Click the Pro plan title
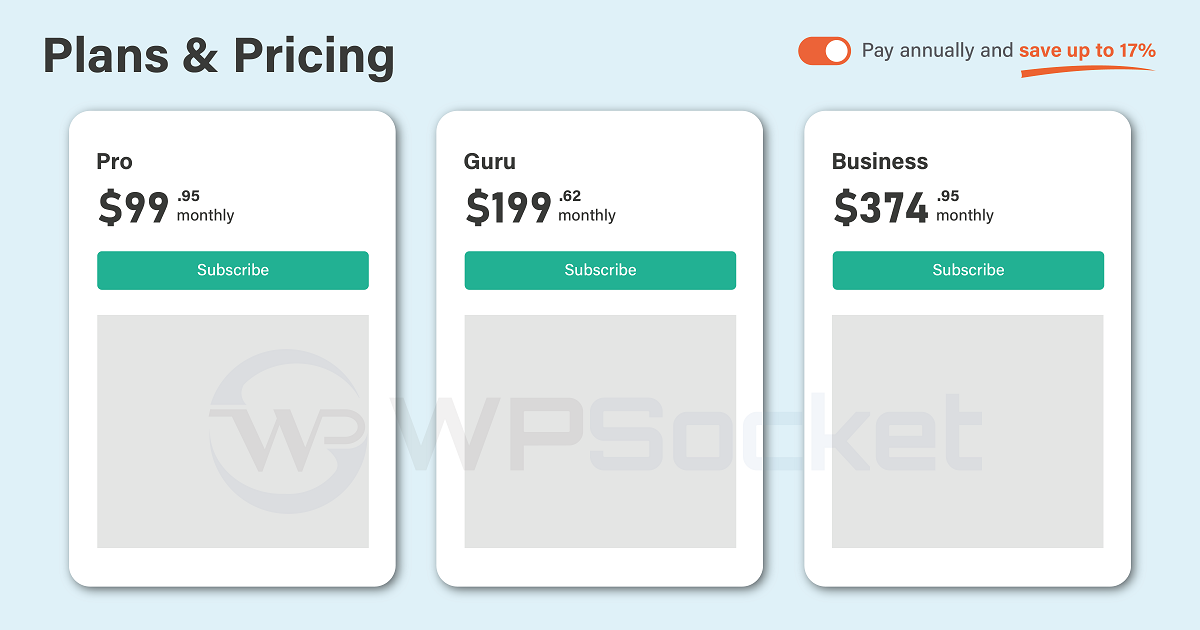Image resolution: width=1200 pixels, height=630 pixels. pyautogui.click(x=115, y=162)
